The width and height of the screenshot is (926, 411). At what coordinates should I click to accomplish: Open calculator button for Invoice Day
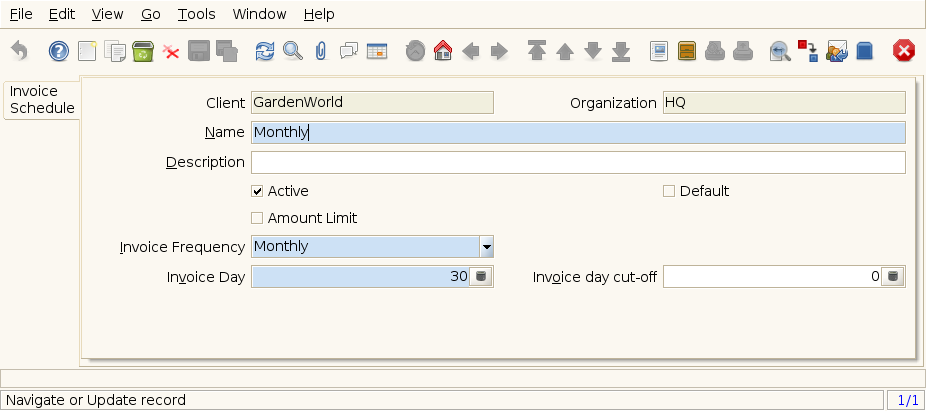(481, 277)
